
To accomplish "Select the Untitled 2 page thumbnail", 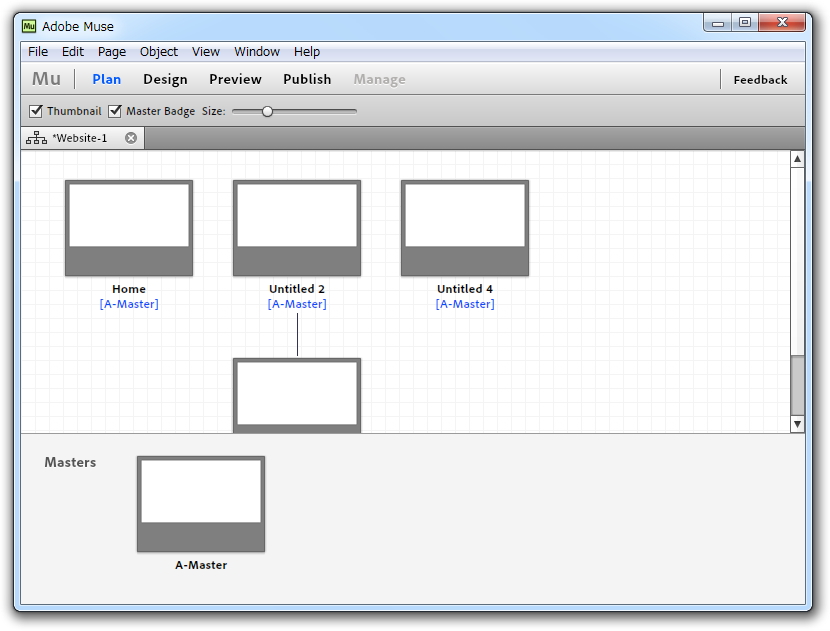I will [x=297, y=228].
